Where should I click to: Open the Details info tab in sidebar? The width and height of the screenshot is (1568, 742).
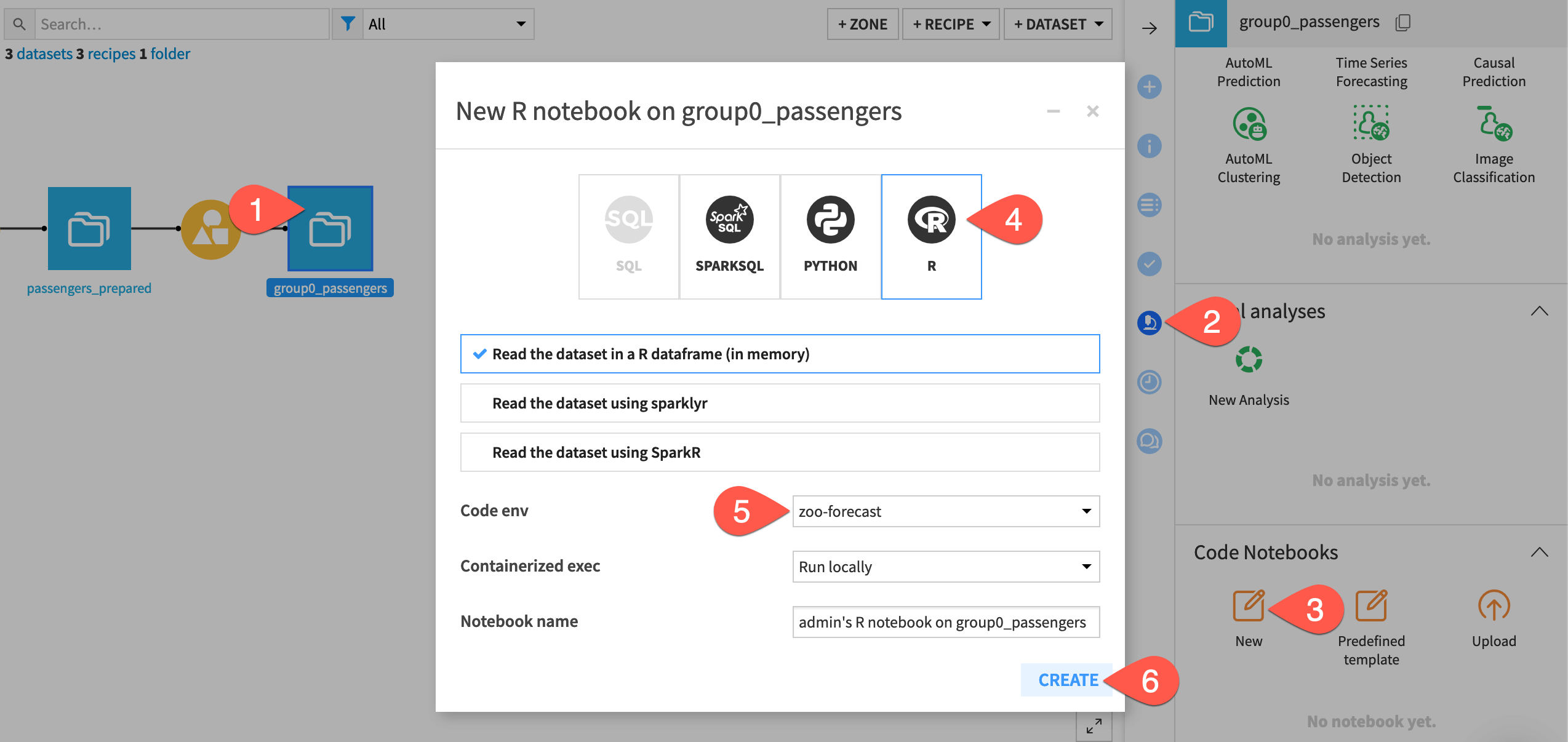pos(1149,146)
